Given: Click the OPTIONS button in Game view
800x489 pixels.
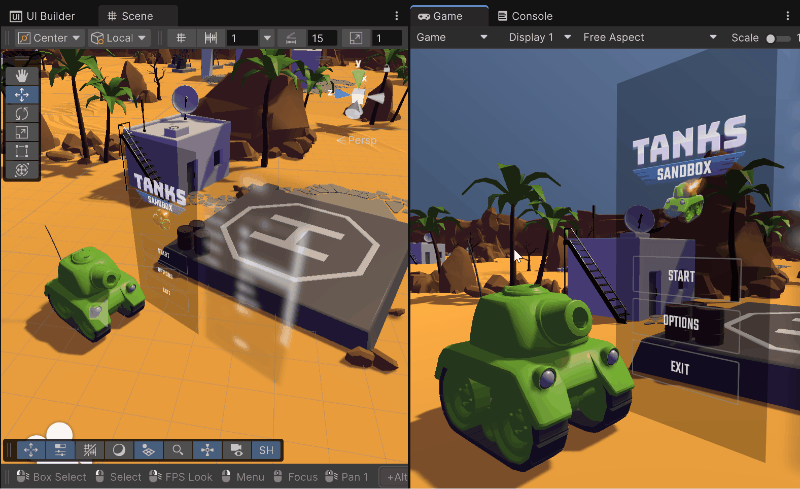Looking at the screenshot, I should click(x=683, y=323).
